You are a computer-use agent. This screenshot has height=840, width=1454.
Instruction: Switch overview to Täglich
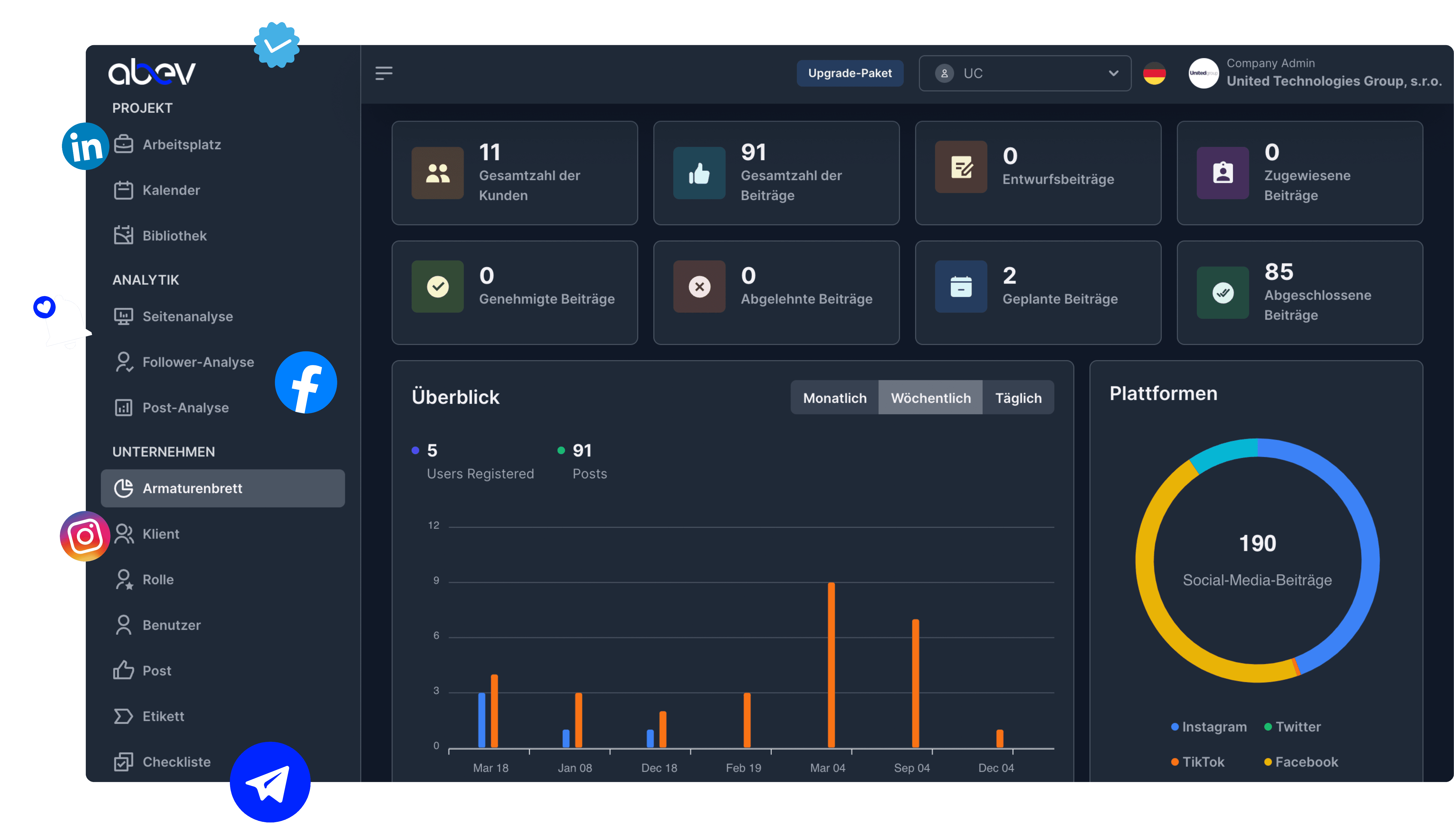(x=1019, y=398)
